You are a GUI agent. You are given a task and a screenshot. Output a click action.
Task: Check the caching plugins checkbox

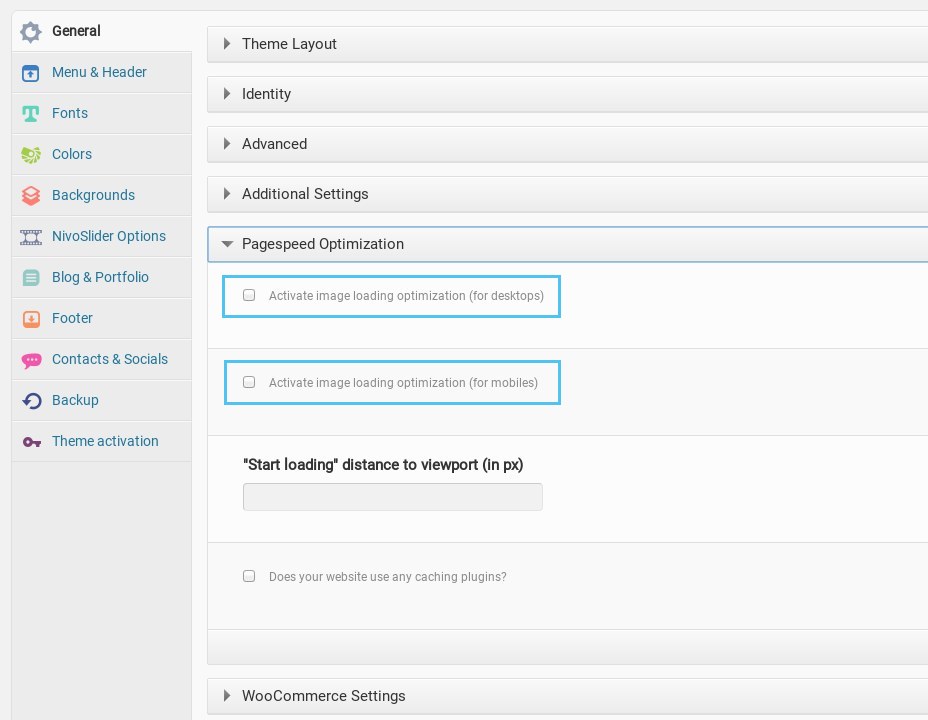click(249, 576)
